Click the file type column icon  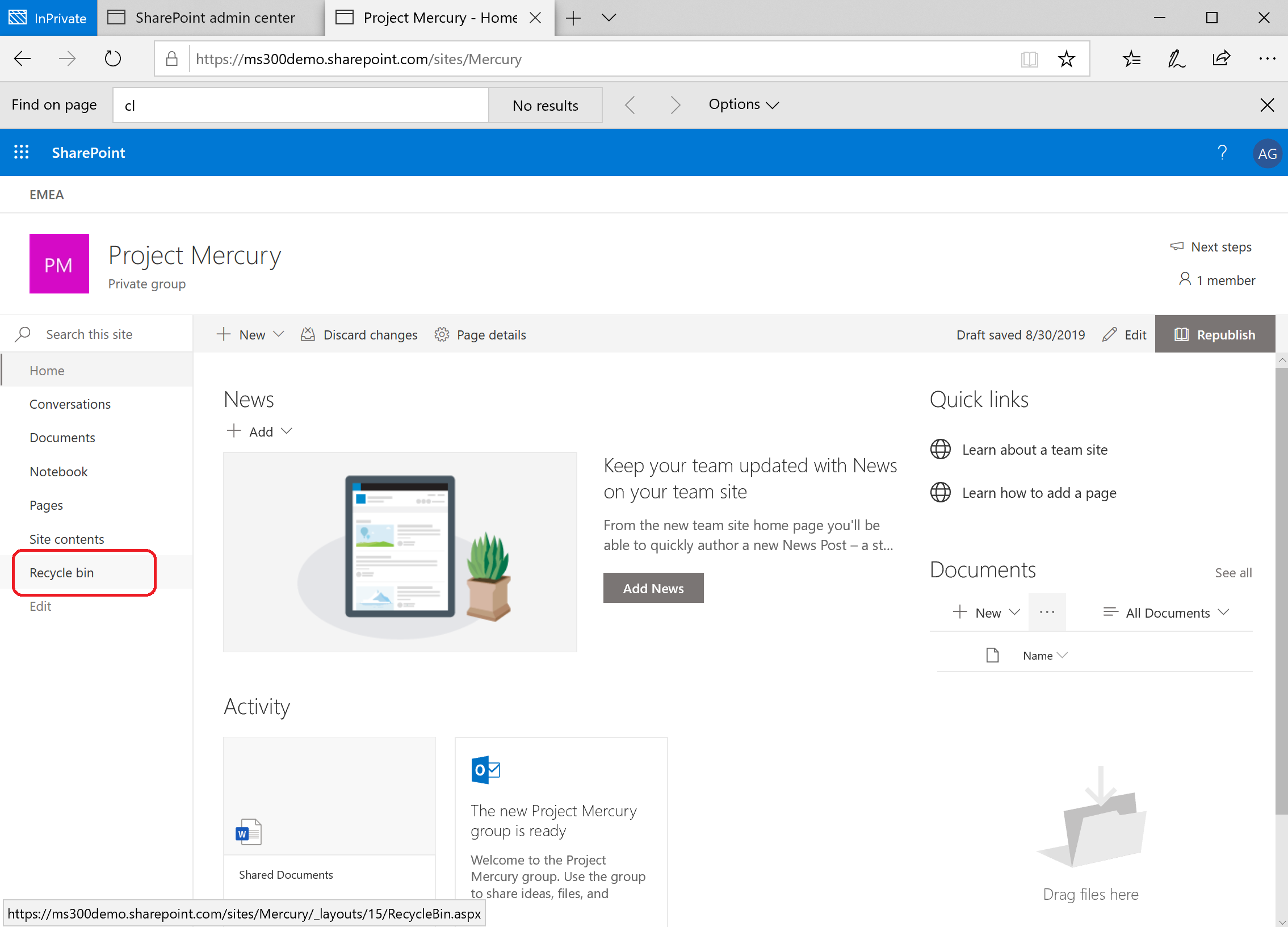pos(992,655)
